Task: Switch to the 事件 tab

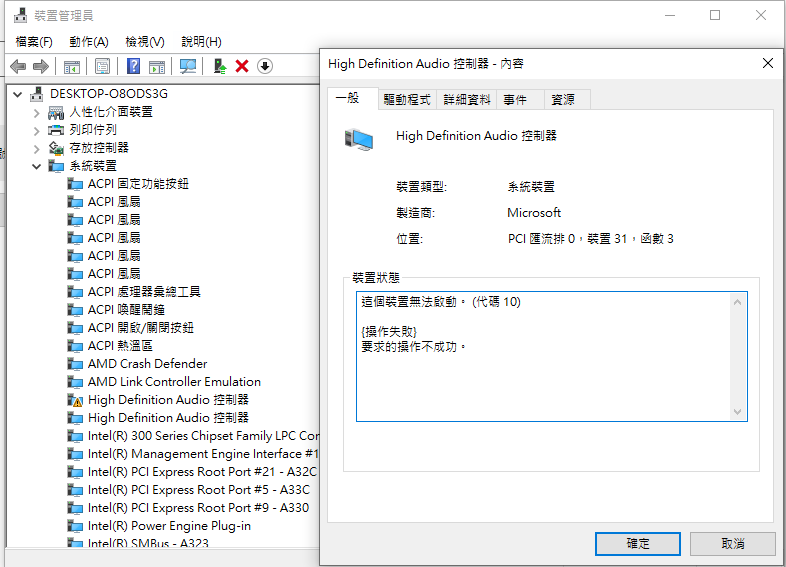Action: (x=520, y=100)
